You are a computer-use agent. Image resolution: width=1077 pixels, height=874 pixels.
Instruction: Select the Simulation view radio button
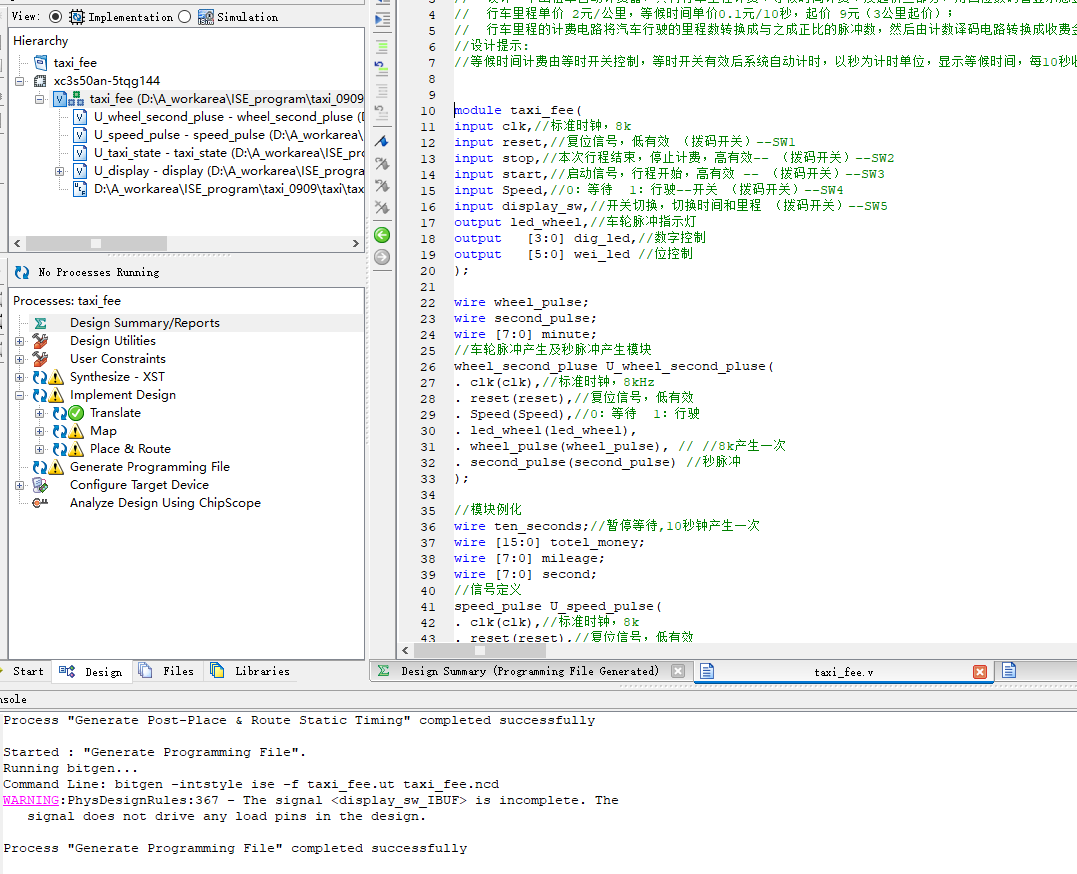pyautogui.click(x=184, y=17)
